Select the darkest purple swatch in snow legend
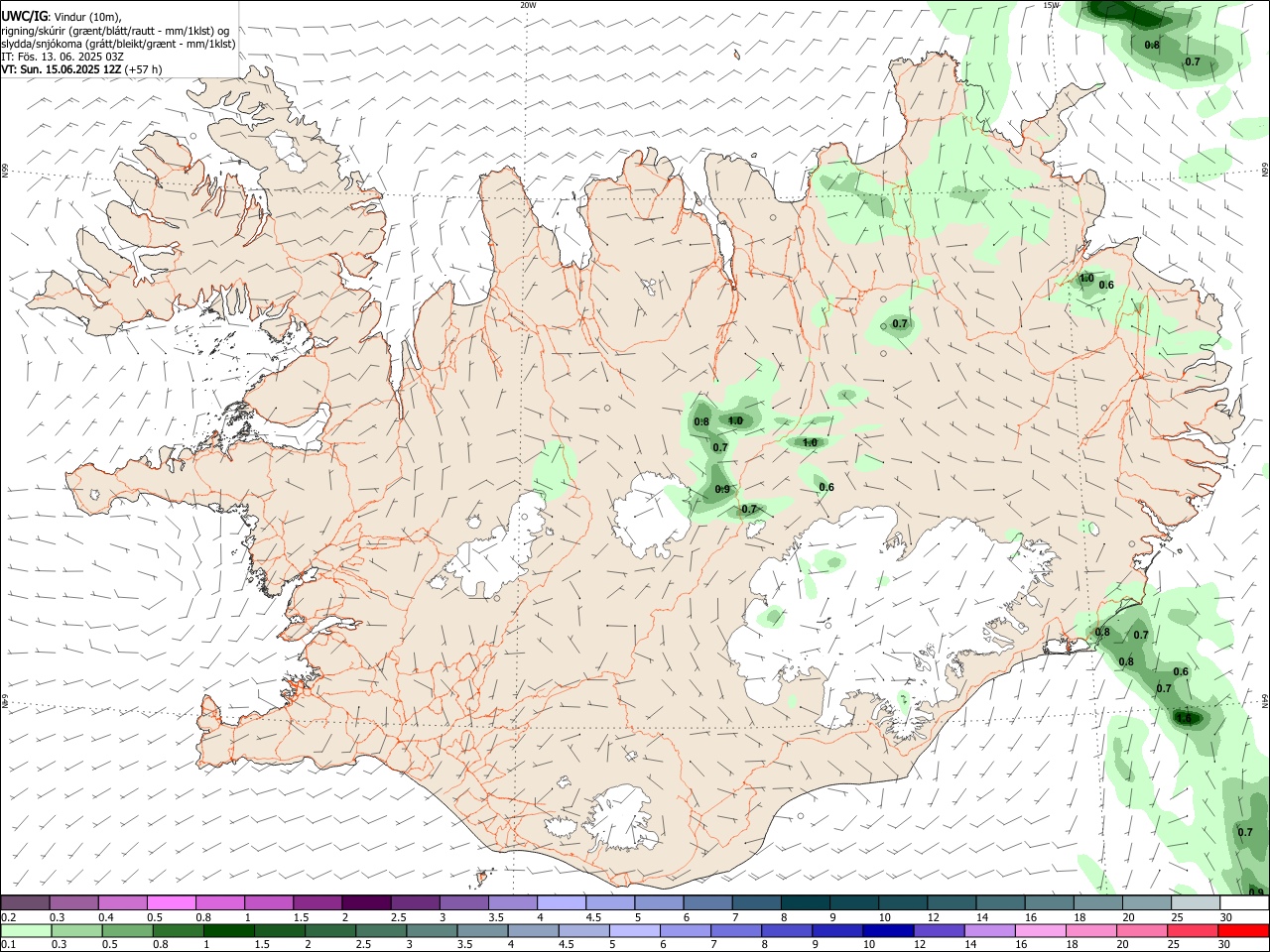The height and width of the screenshot is (952, 1270). pyautogui.click(x=365, y=902)
